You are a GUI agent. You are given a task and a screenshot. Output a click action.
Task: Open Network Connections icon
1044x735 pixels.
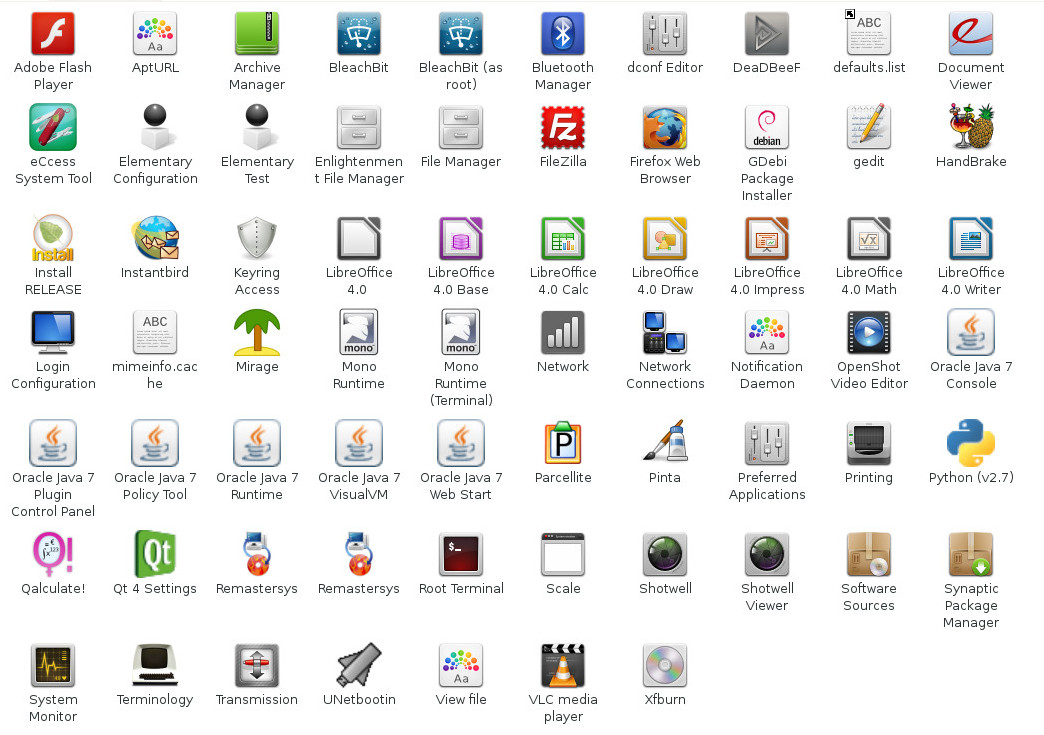point(664,332)
